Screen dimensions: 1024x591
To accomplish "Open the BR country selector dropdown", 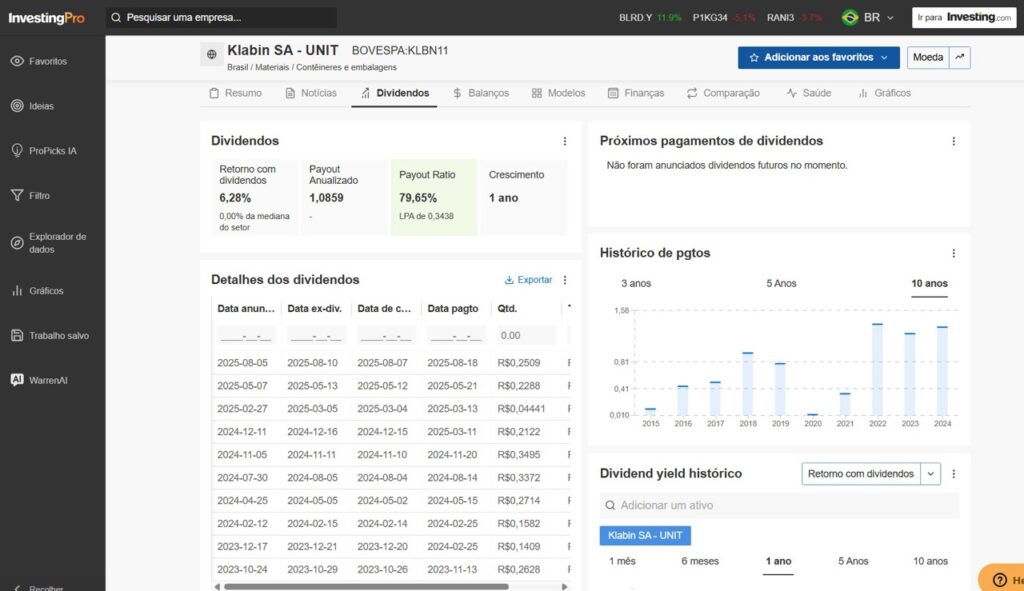I will 867,18.
